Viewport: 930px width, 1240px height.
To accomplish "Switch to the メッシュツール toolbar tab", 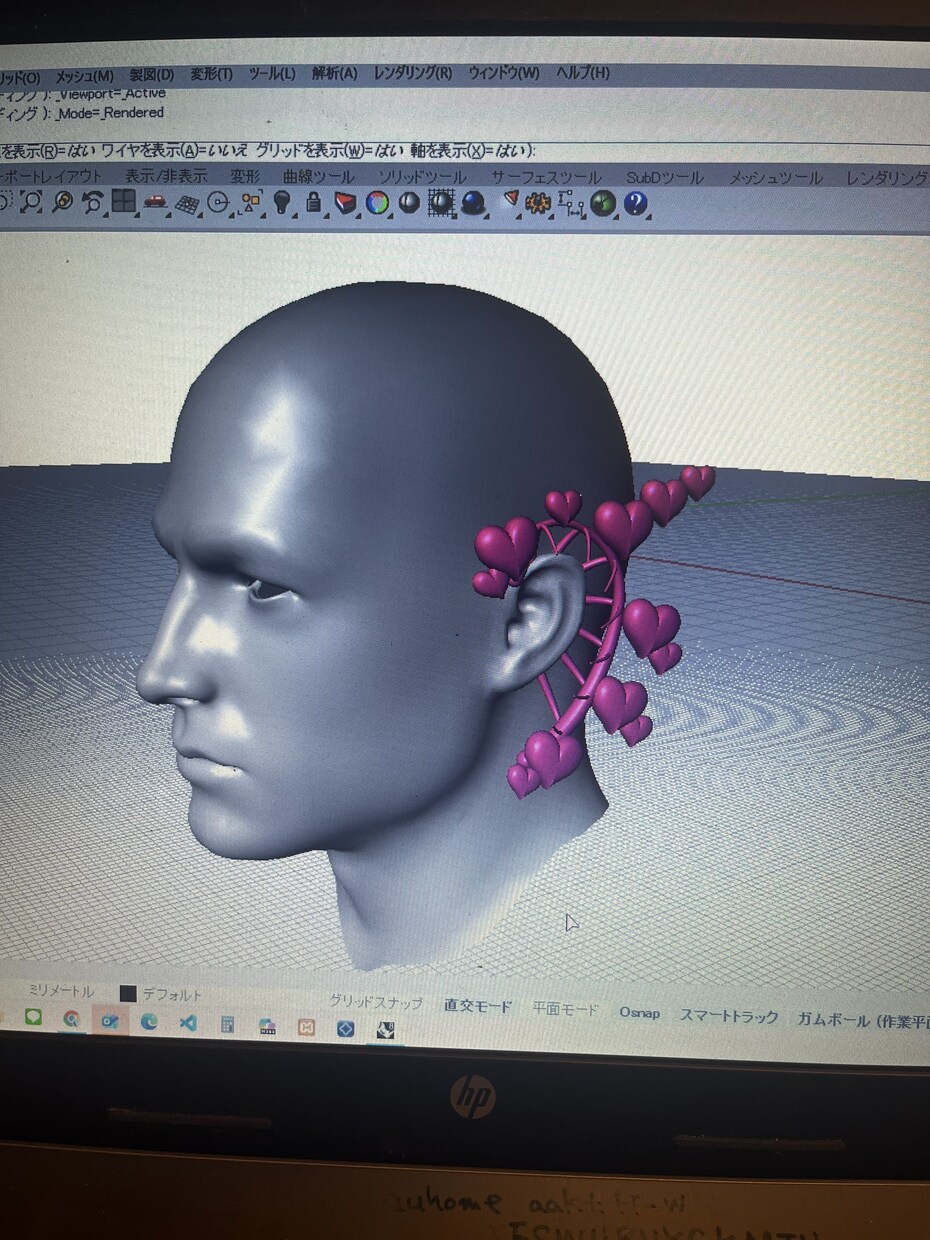I will pos(775,178).
